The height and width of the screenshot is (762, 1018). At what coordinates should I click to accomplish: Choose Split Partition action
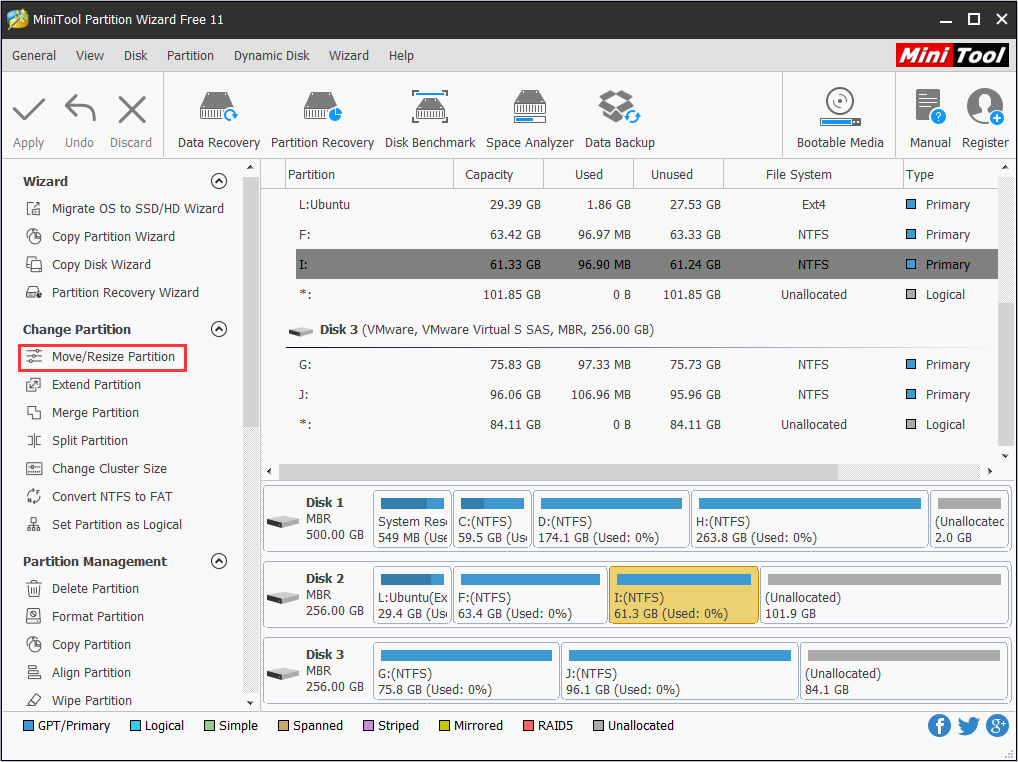coord(77,440)
